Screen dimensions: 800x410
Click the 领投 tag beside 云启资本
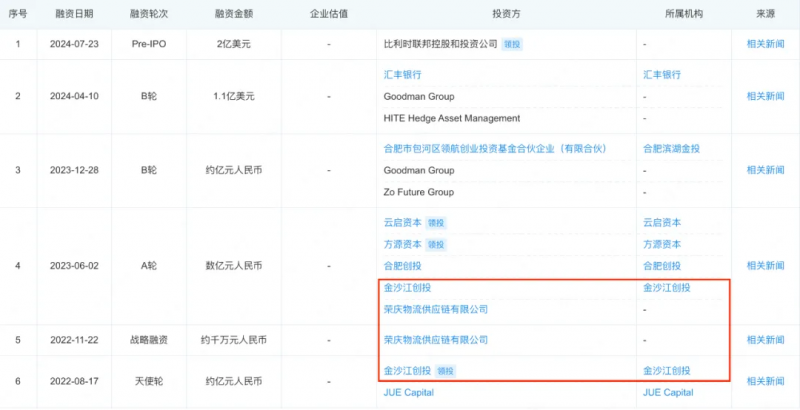pos(436,223)
